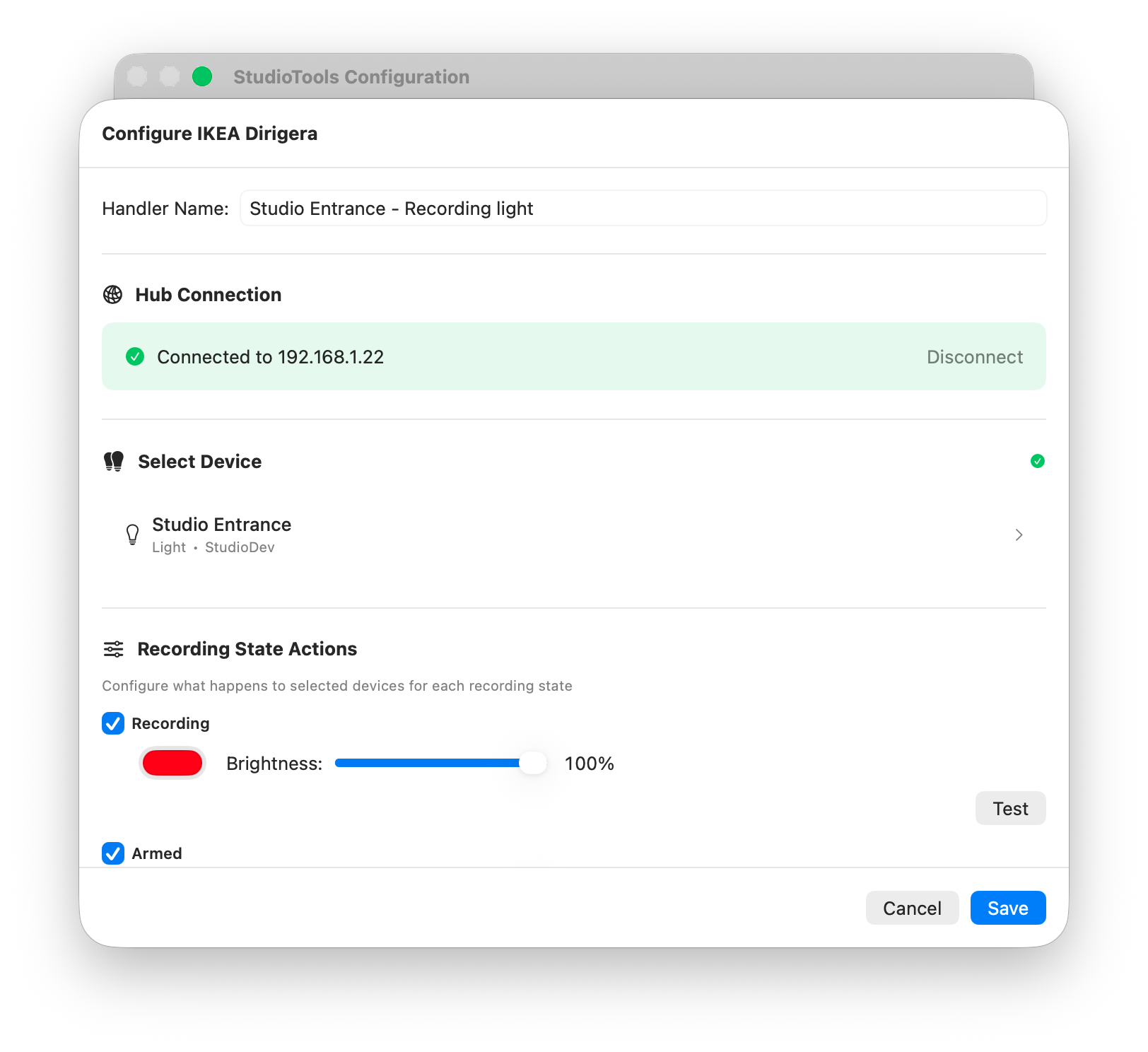Click the Brightness slider handle
Image resolution: width=1148 pixels, height=1052 pixels.
[x=532, y=763]
